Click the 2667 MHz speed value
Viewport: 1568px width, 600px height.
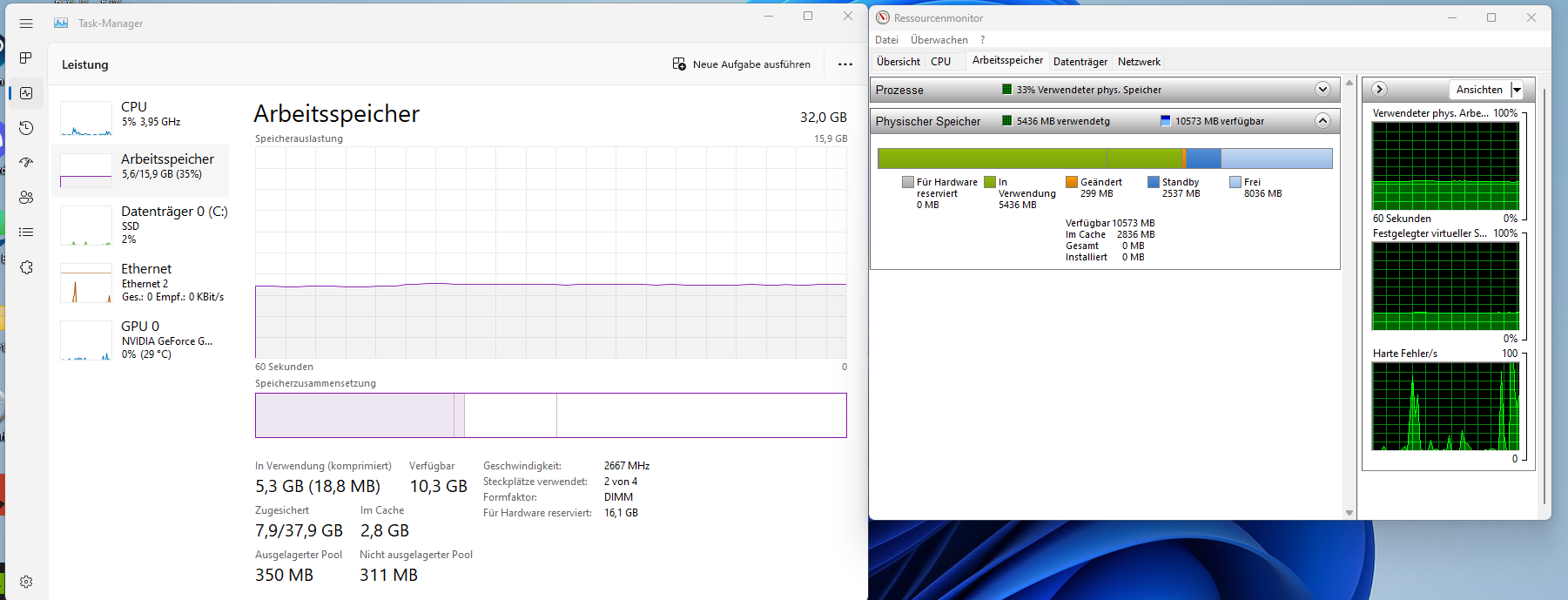pyautogui.click(x=627, y=466)
